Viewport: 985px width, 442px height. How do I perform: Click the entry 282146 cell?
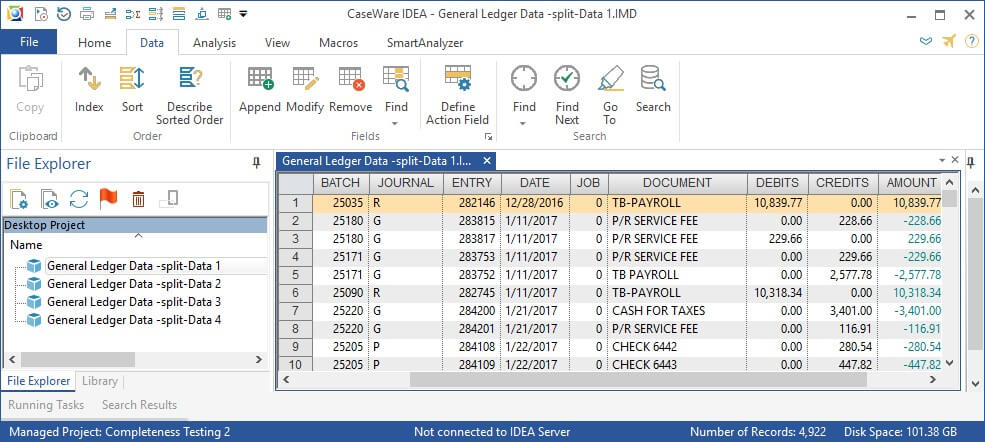(x=471, y=203)
